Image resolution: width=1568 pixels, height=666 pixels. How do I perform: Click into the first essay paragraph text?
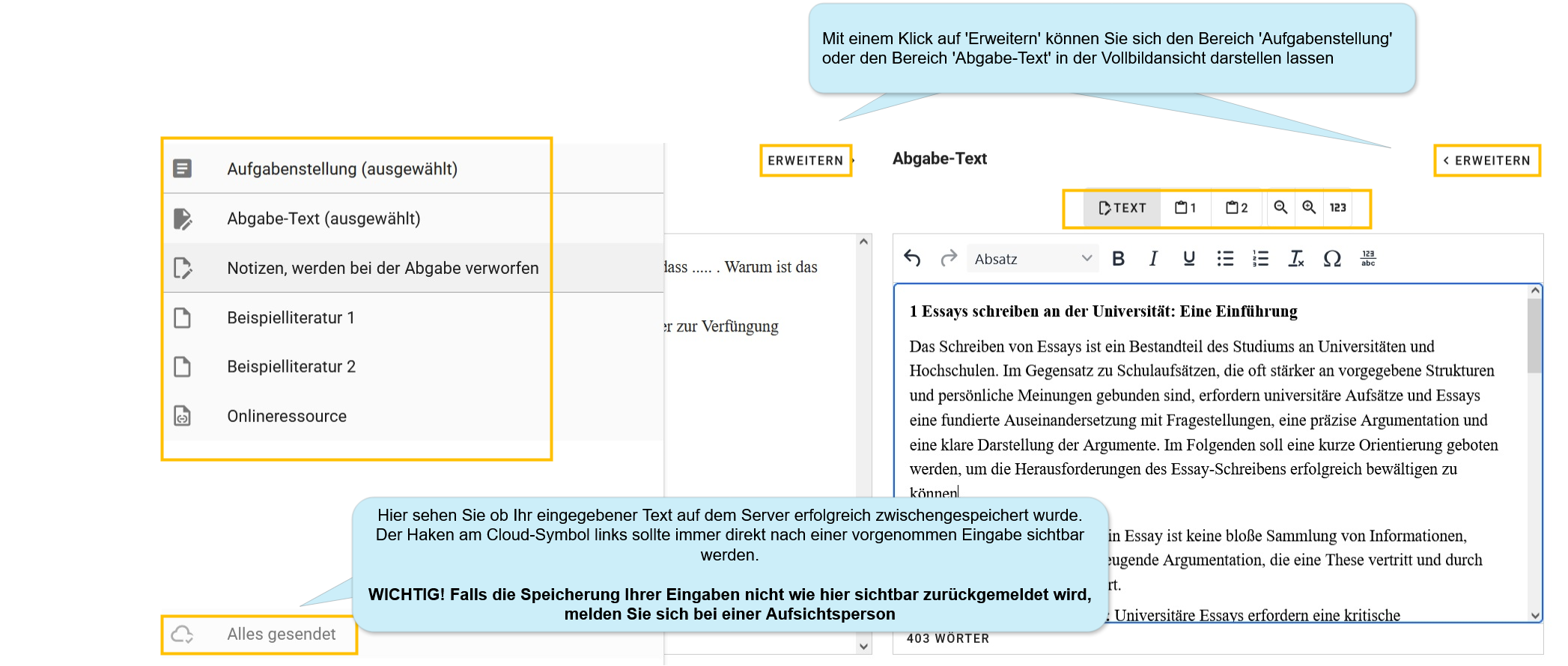[1203, 420]
